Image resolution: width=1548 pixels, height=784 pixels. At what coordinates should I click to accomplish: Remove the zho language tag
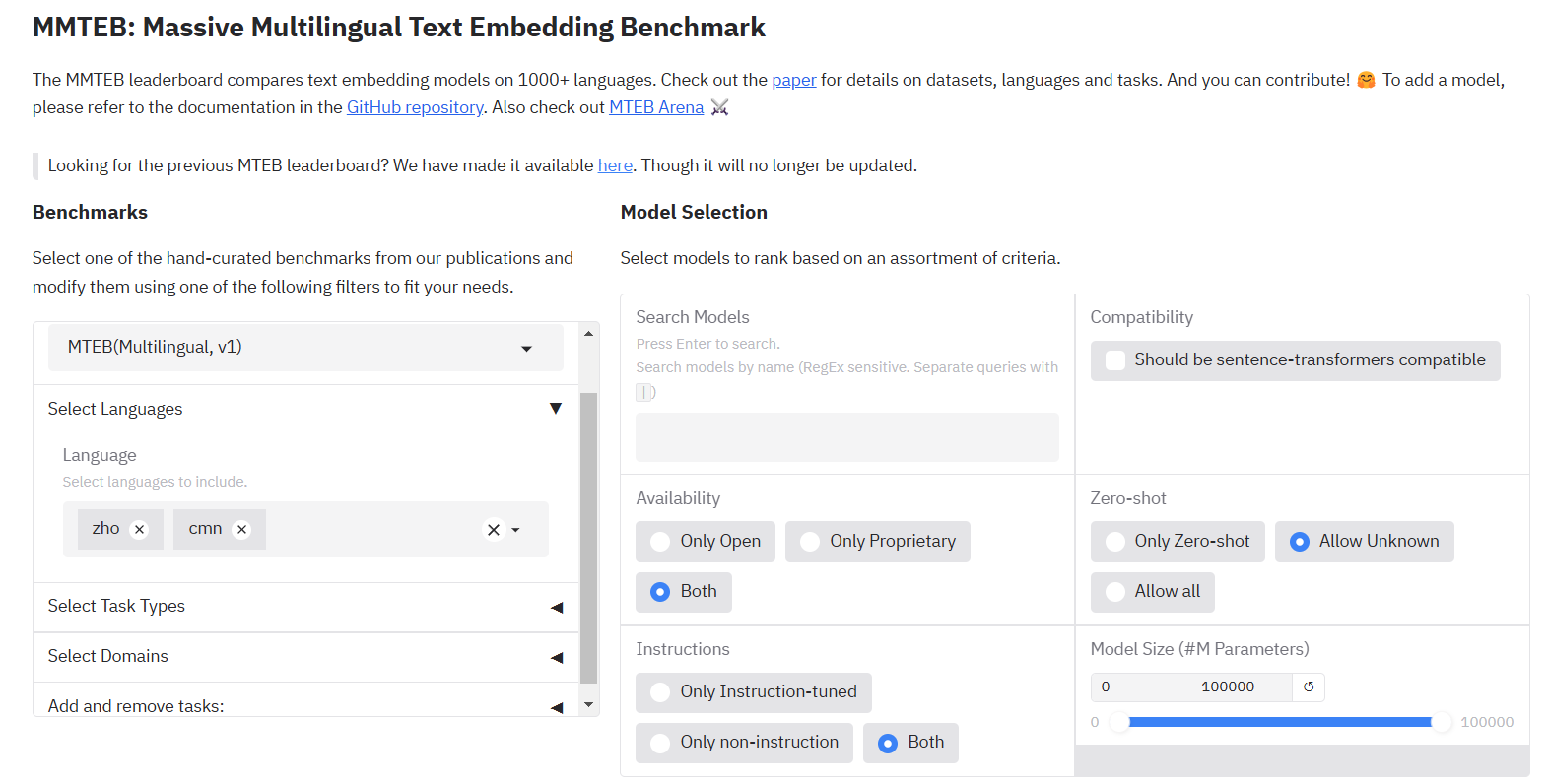[140, 530]
